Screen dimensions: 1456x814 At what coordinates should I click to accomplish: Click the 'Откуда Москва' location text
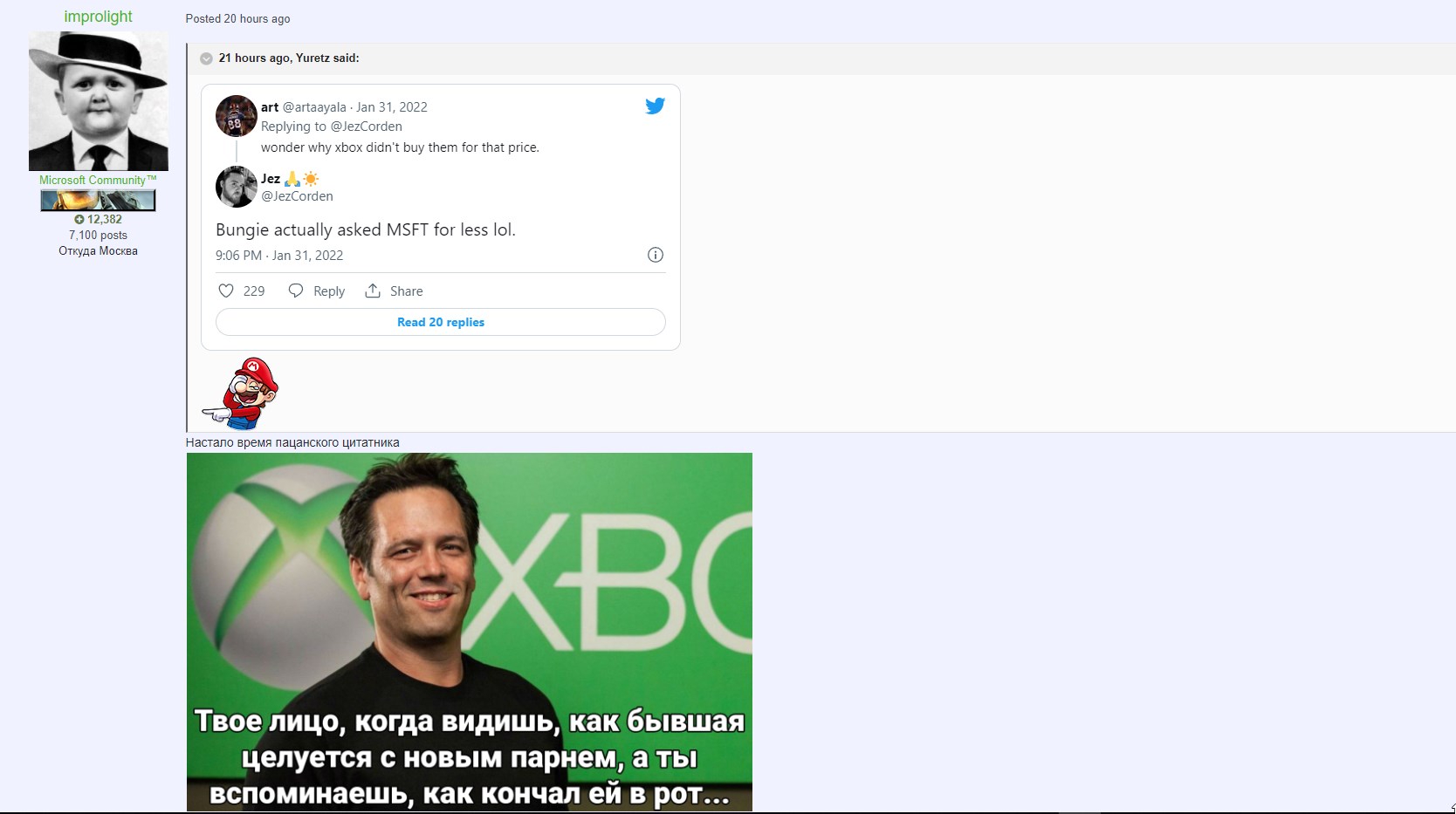coord(98,250)
